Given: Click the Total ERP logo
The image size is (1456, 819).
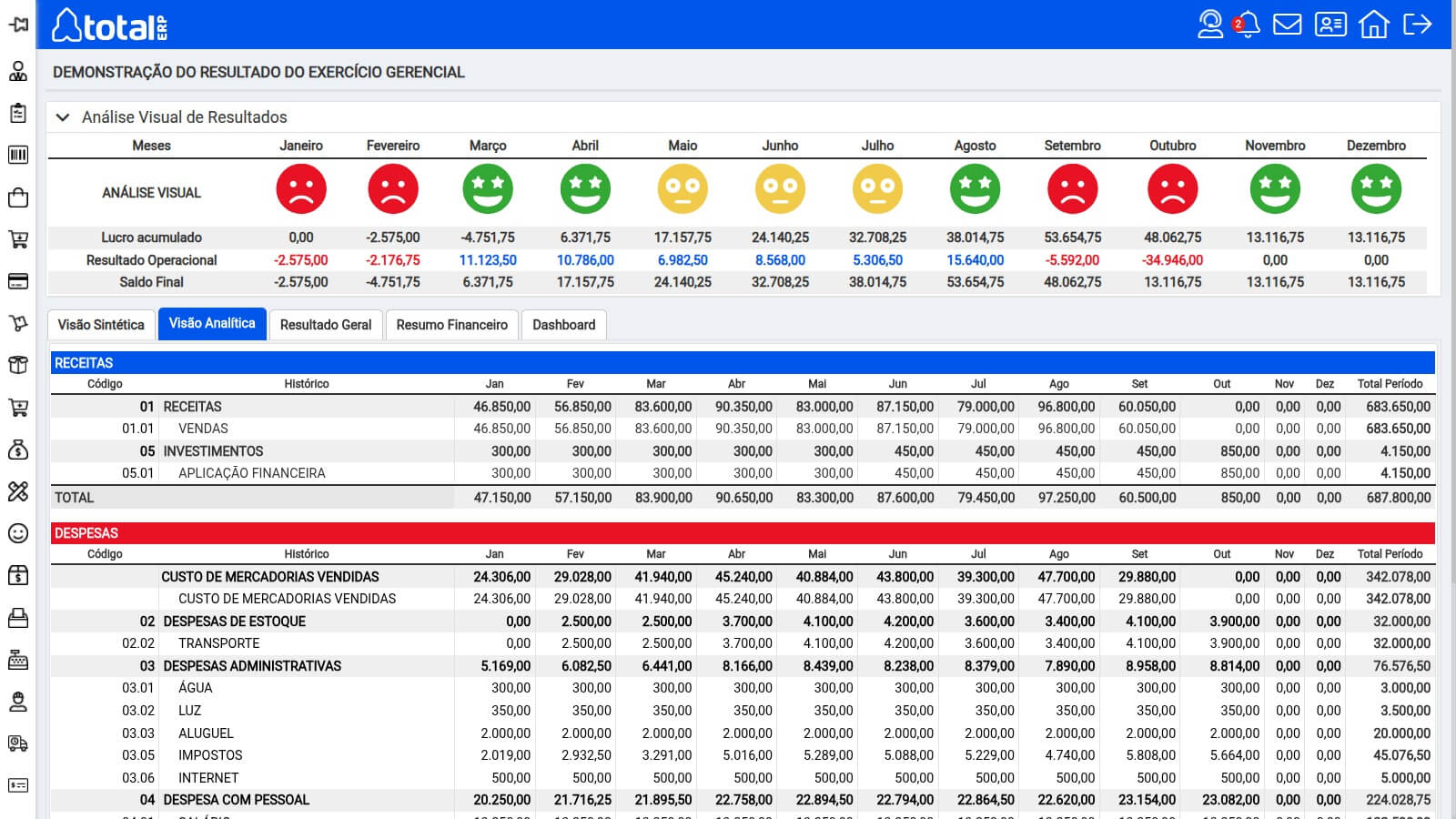Looking at the screenshot, I should tap(109, 25).
